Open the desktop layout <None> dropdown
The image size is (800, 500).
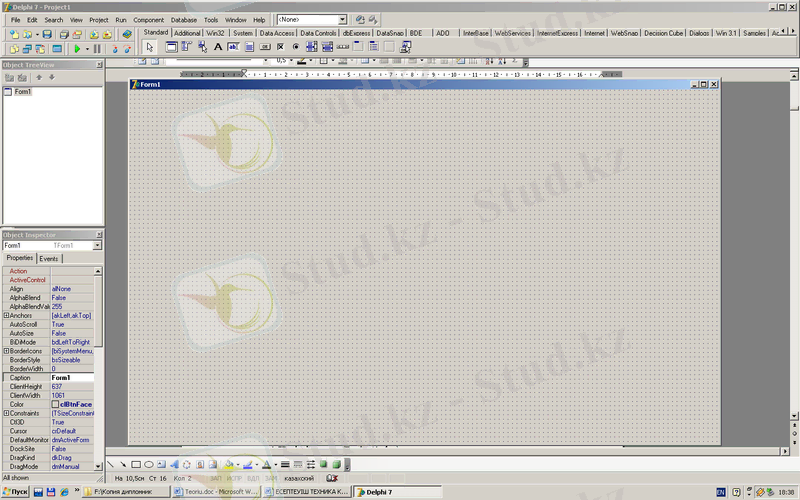coord(342,19)
